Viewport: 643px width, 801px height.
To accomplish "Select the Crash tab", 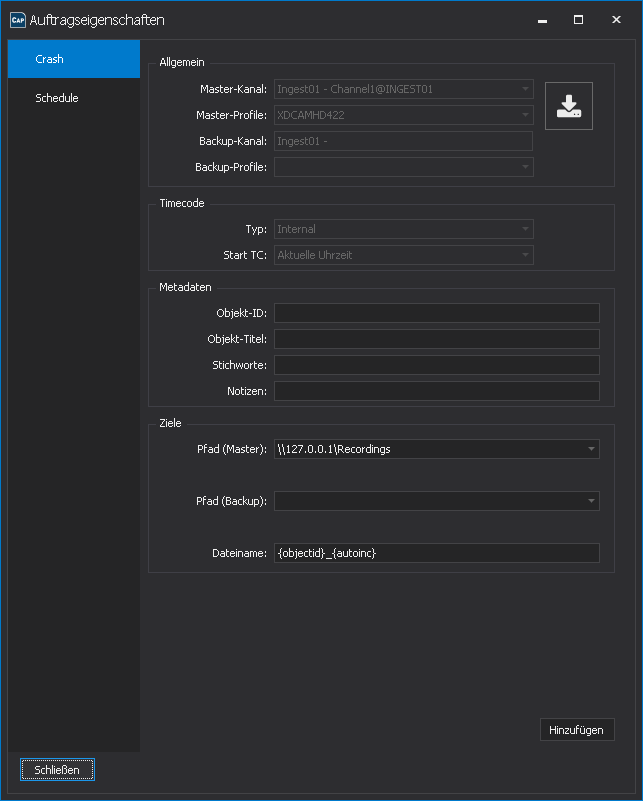I will (74, 59).
